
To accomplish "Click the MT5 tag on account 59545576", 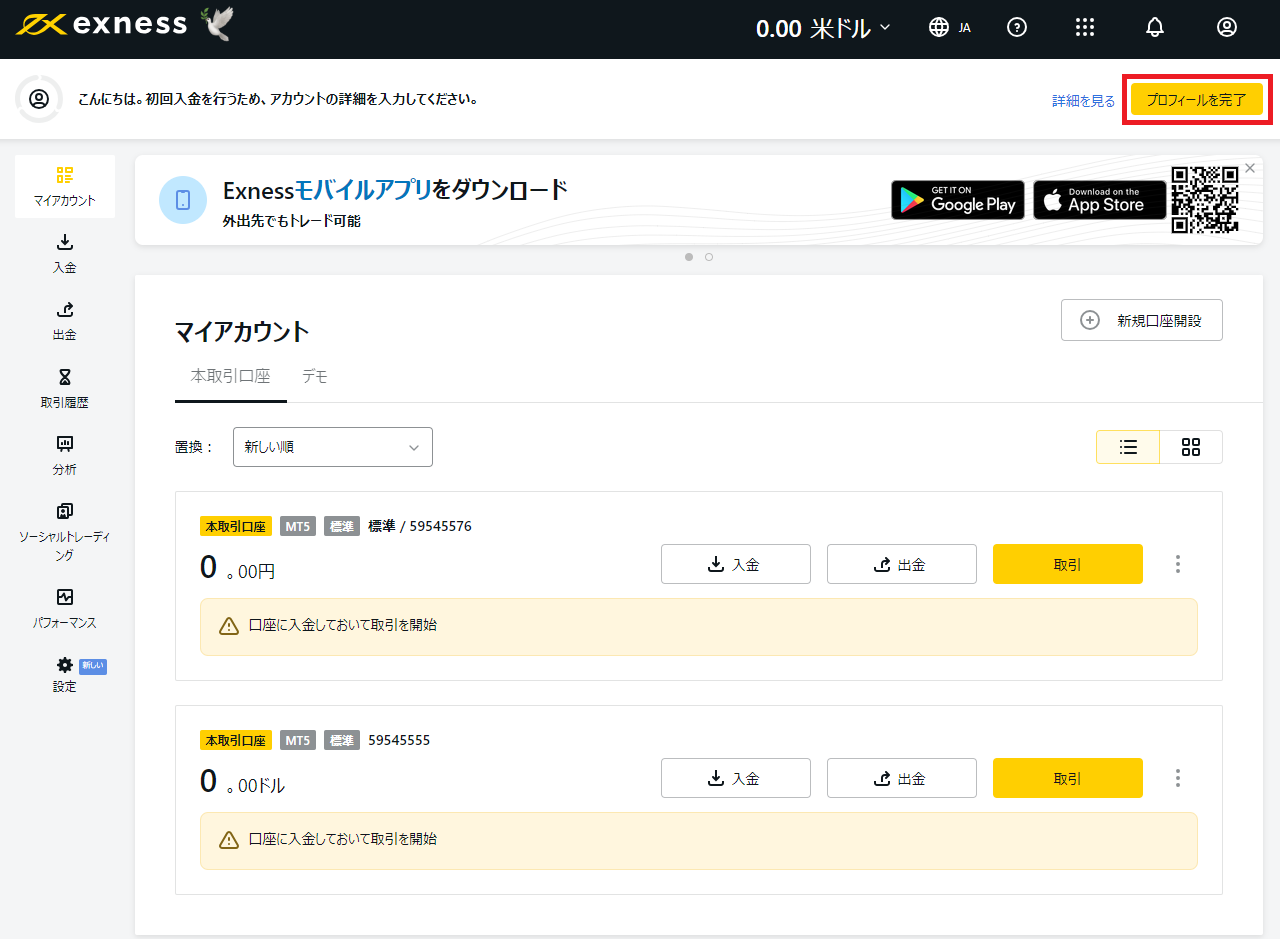I will (x=298, y=526).
